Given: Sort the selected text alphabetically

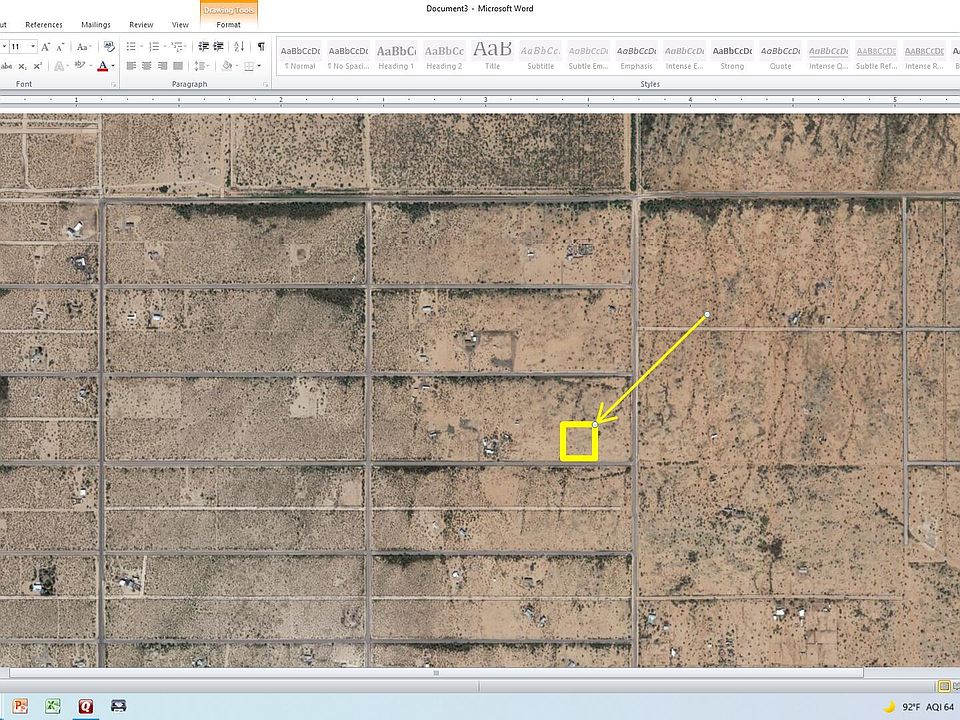Looking at the screenshot, I should (239, 47).
